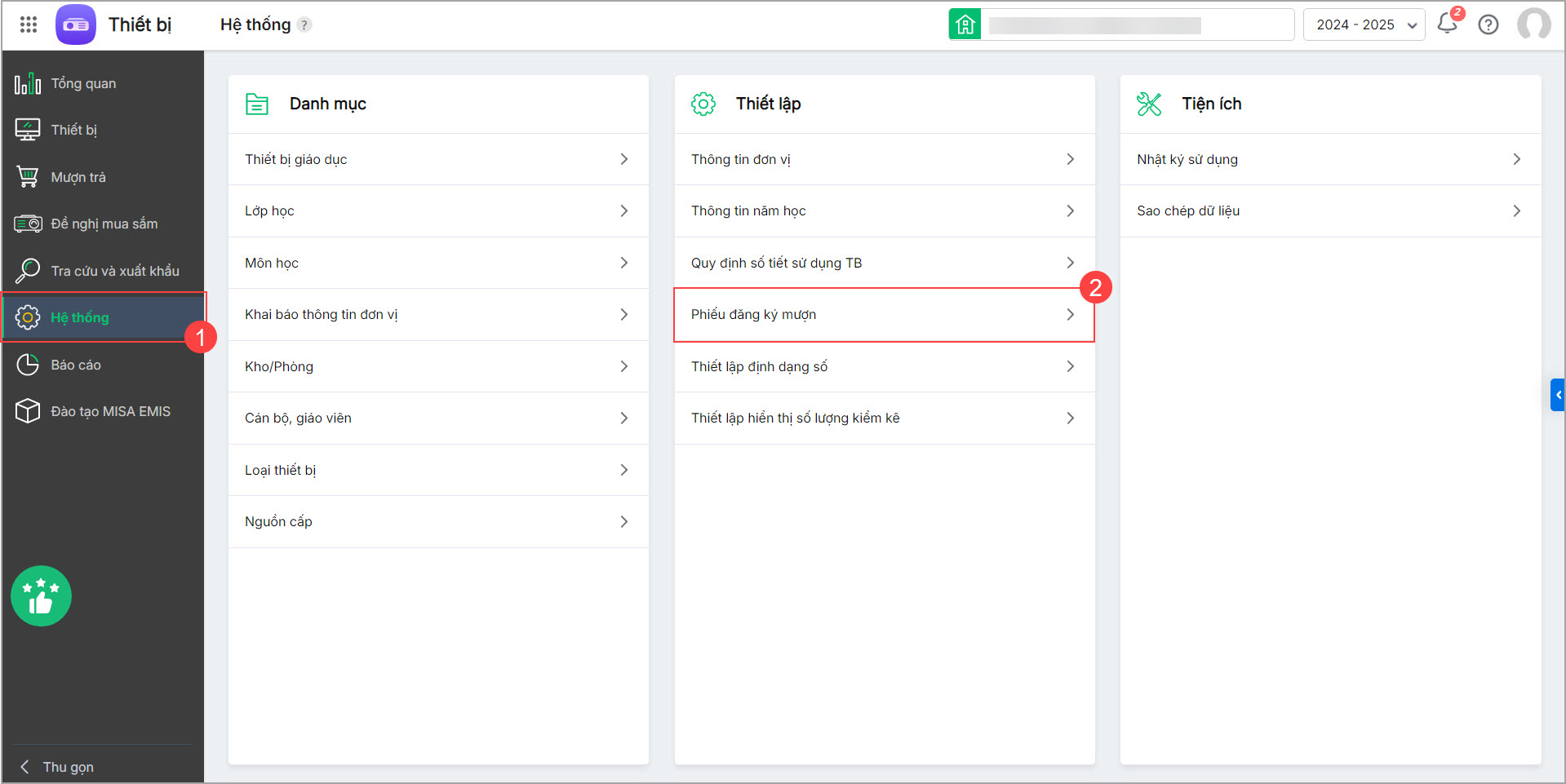Select Báo cáo in sidebar

click(x=103, y=365)
